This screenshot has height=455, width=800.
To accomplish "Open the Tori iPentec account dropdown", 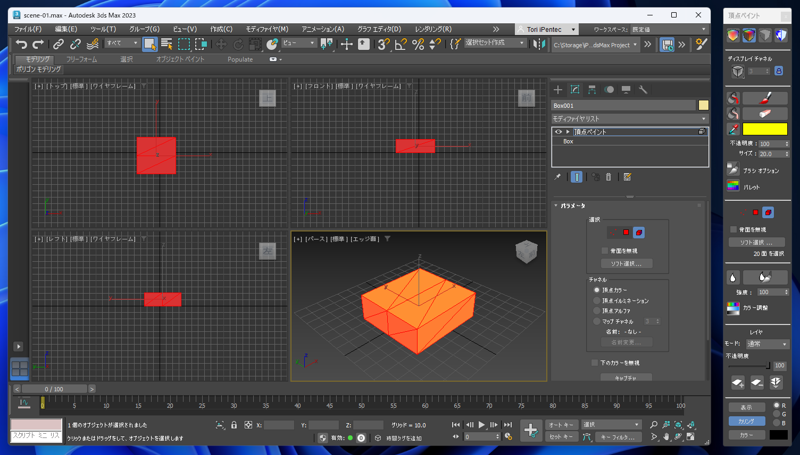I will [x=547, y=30].
